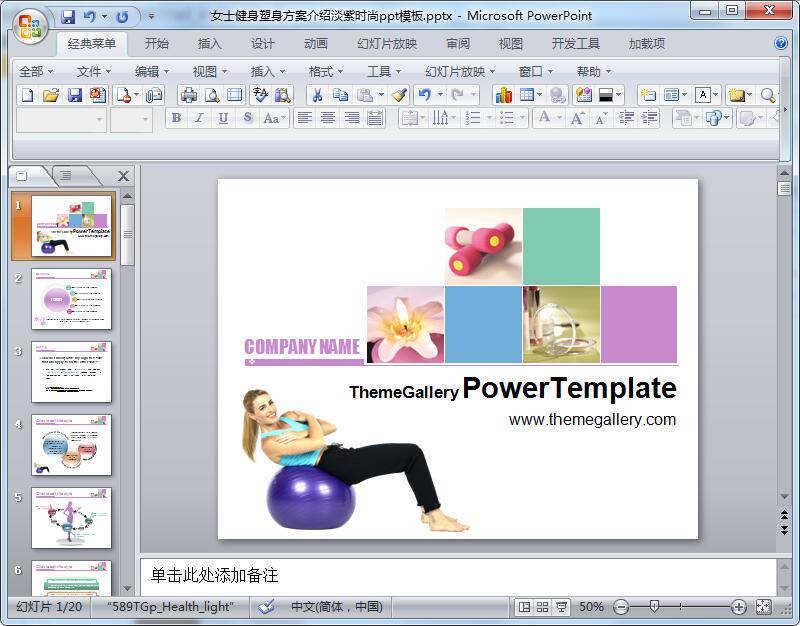Align text right
This screenshot has height=626, width=800.
[352, 118]
